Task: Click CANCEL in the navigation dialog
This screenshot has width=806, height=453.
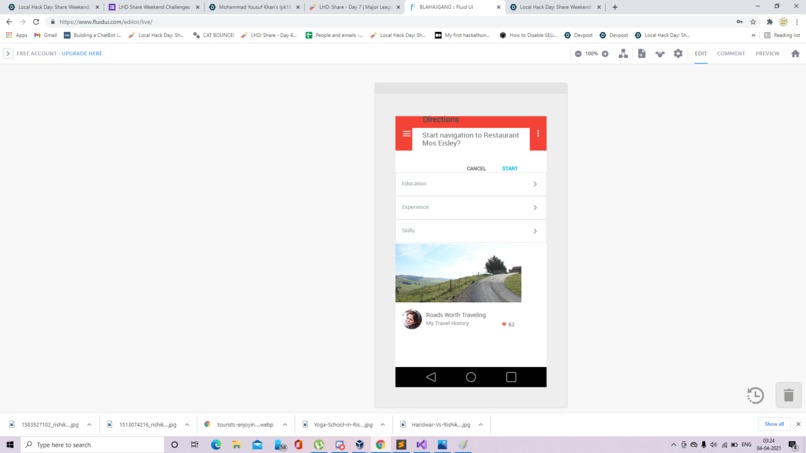Action: pos(476,169)
